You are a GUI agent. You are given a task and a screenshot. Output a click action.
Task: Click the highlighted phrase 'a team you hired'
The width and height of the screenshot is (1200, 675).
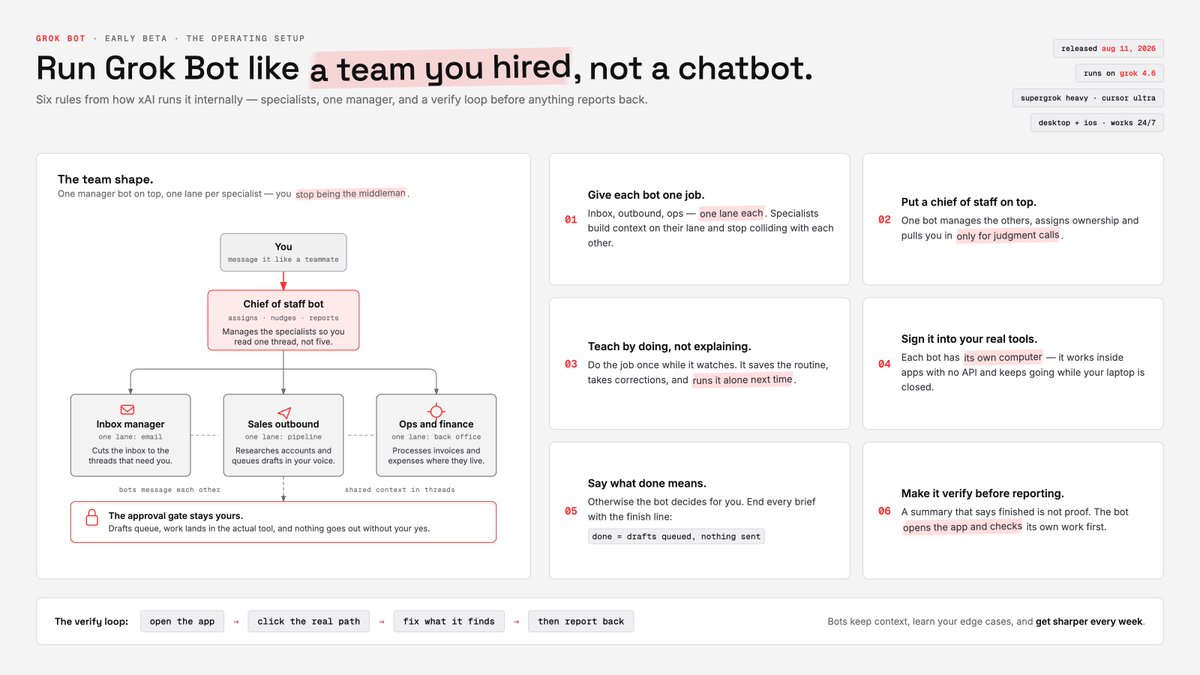coord(440,68)
